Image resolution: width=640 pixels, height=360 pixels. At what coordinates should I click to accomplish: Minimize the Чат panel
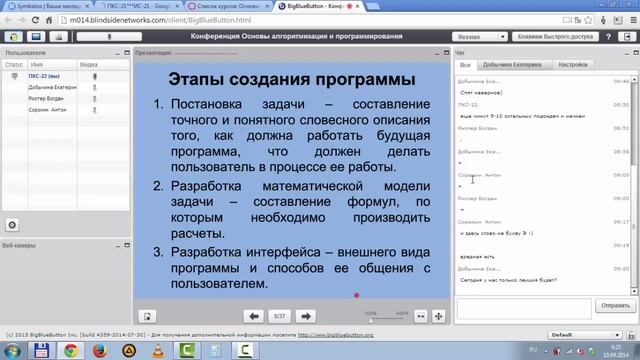tap(627, 53)
